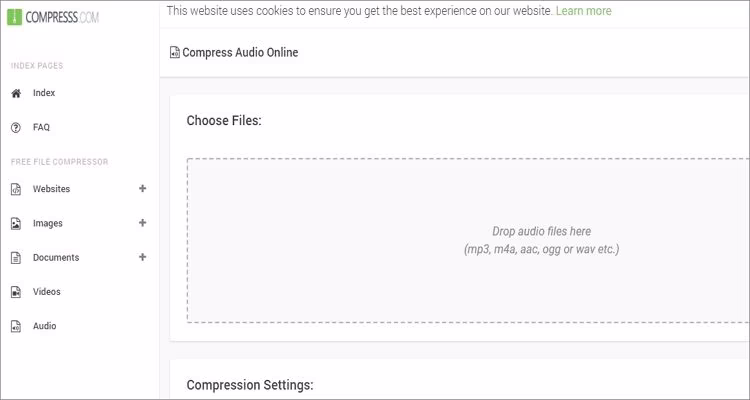The image size is (750, 400).
Task: Select Audio in the sidebar menu
Action: point(45,326)
